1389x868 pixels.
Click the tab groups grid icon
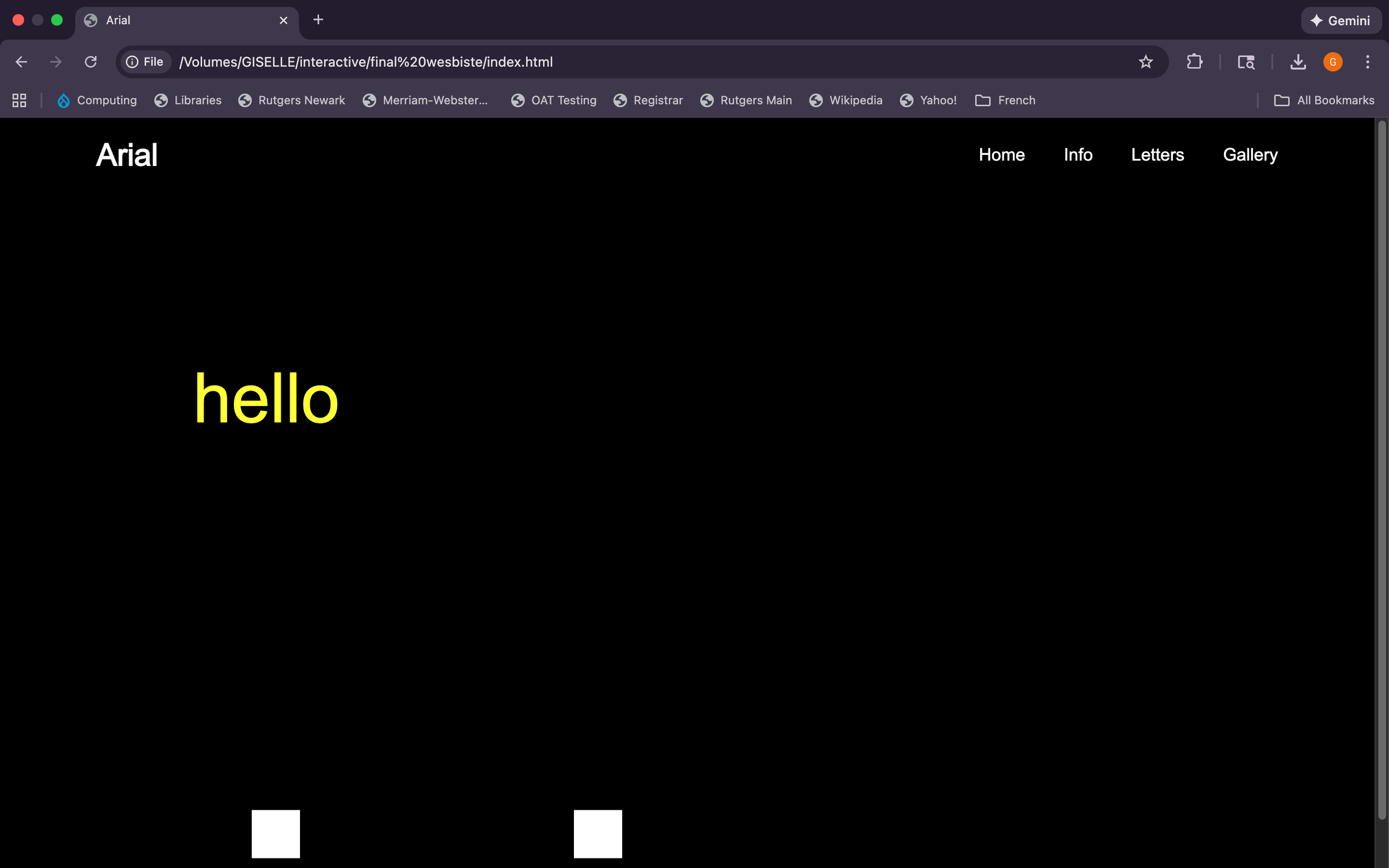tap(18, 100)
